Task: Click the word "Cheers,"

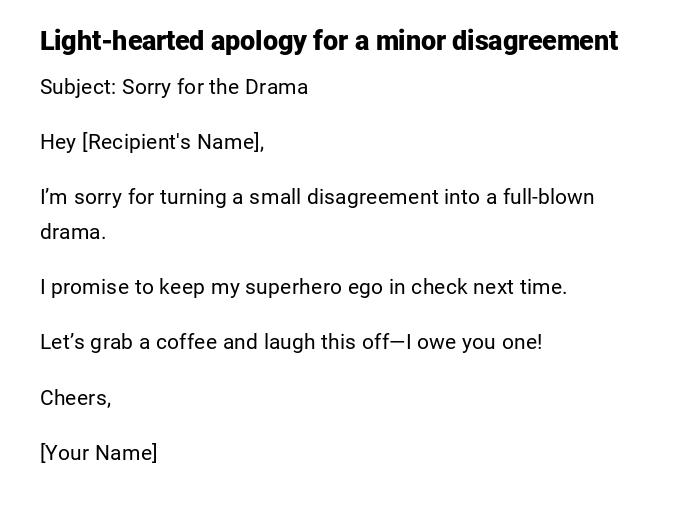Action: pyautogui.click(x=75, y=398)
